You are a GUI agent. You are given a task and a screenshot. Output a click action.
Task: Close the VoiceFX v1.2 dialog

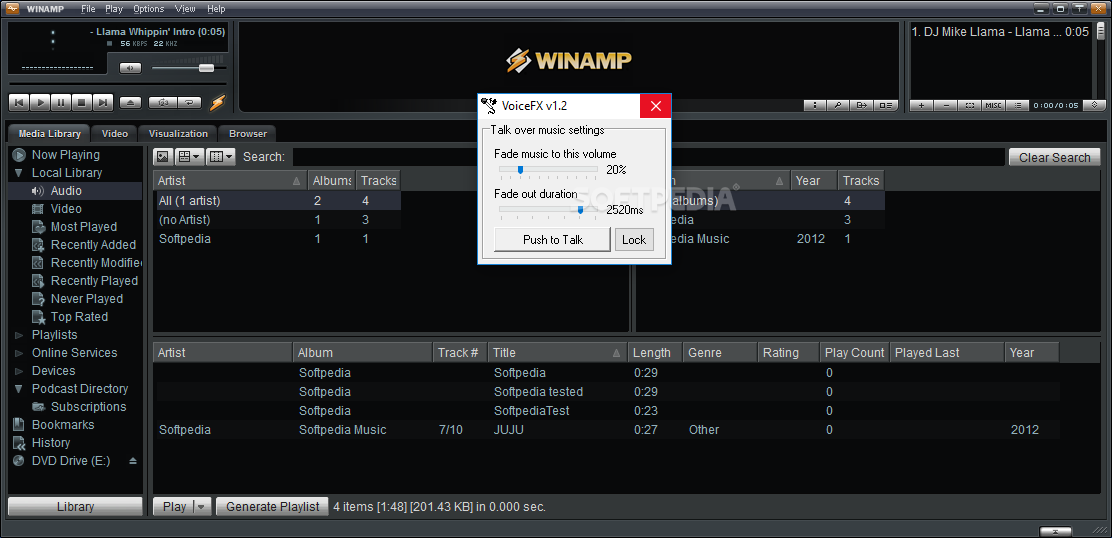[x=655, y=106]
